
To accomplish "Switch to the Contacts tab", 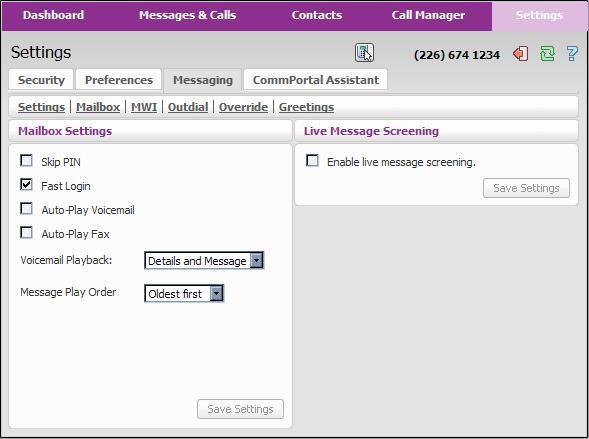I will (317, 15).
